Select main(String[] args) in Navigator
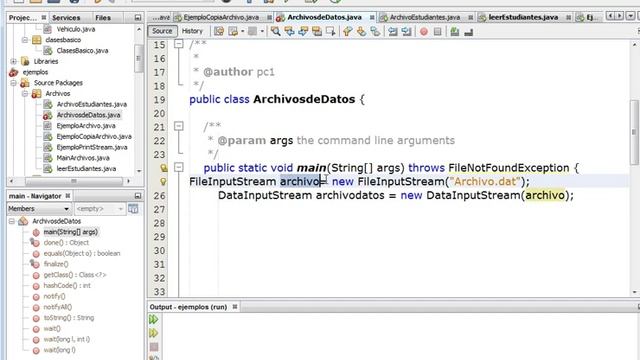 tap(71, 232)
